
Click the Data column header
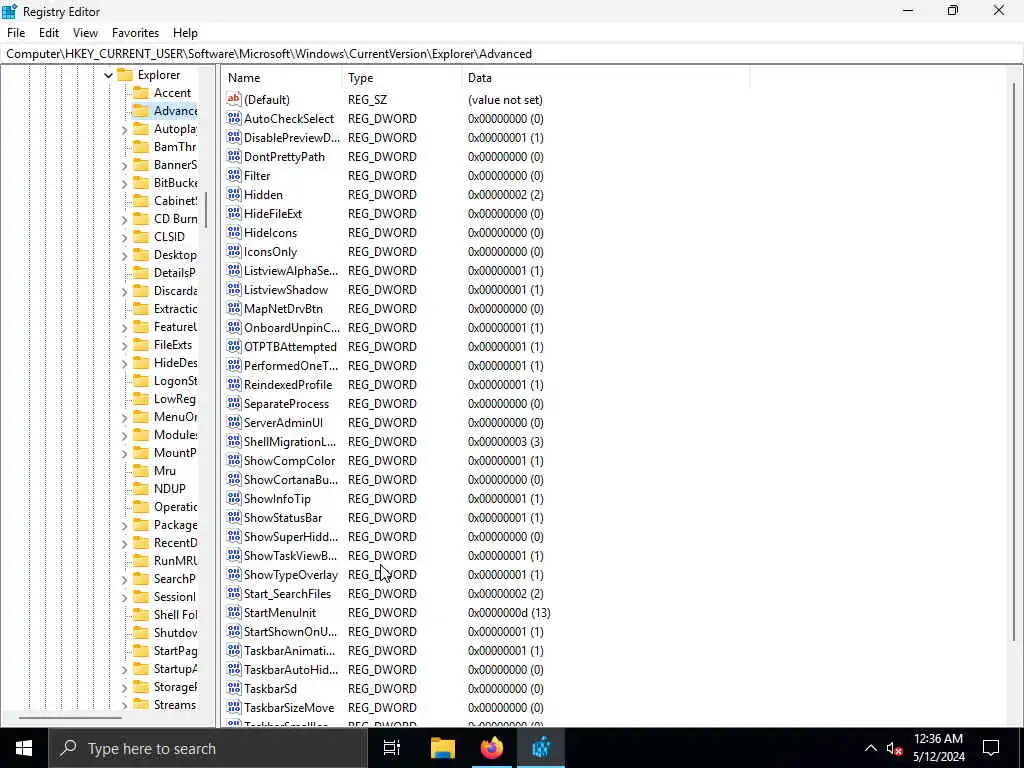point(605,78)
